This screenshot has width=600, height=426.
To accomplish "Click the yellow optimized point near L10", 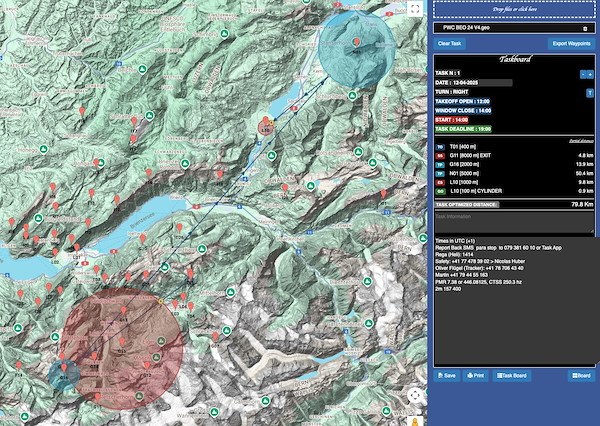I will [x=272, y=123].
